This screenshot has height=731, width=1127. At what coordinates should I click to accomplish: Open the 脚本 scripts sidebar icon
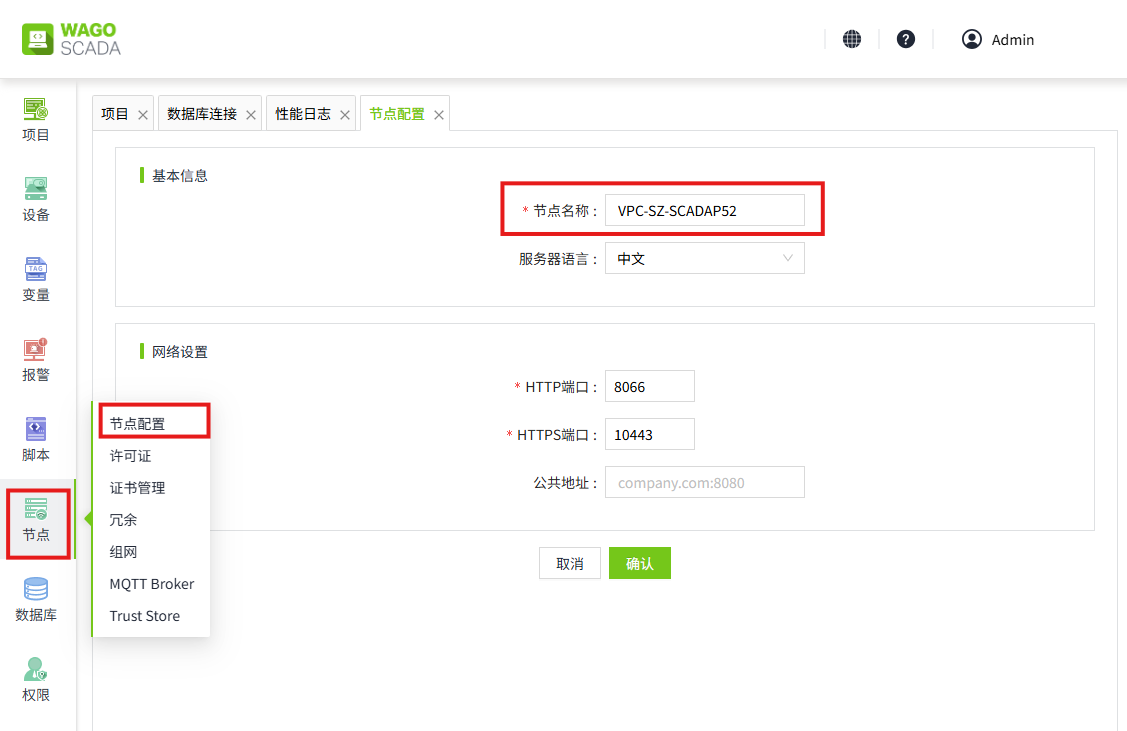[x=36, y=440]
